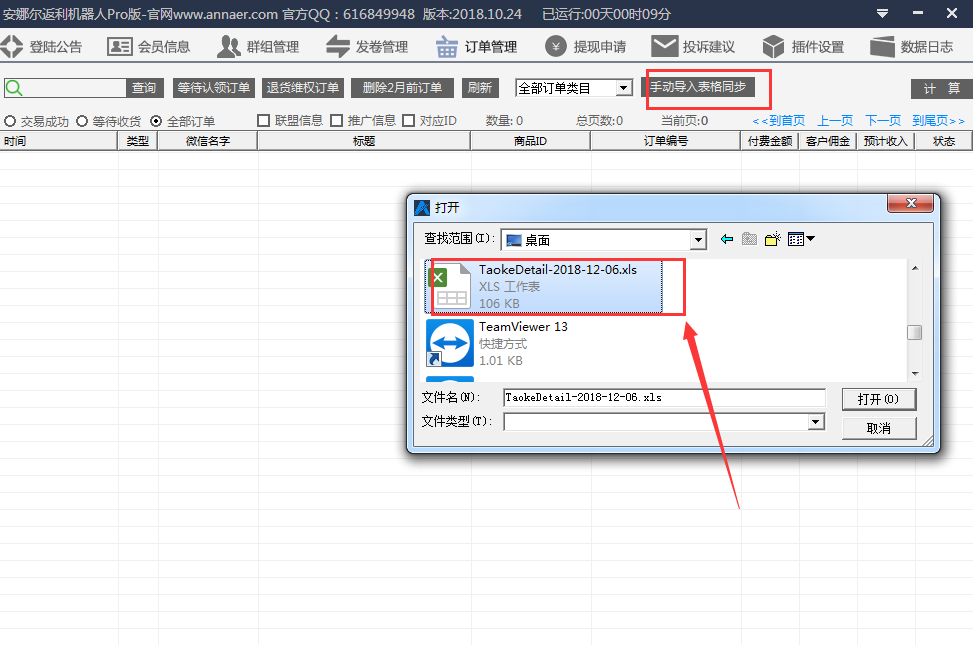Check the 推广信息 checkbox
This screenshot has height=645, width=973.
(x=336, y=120)
